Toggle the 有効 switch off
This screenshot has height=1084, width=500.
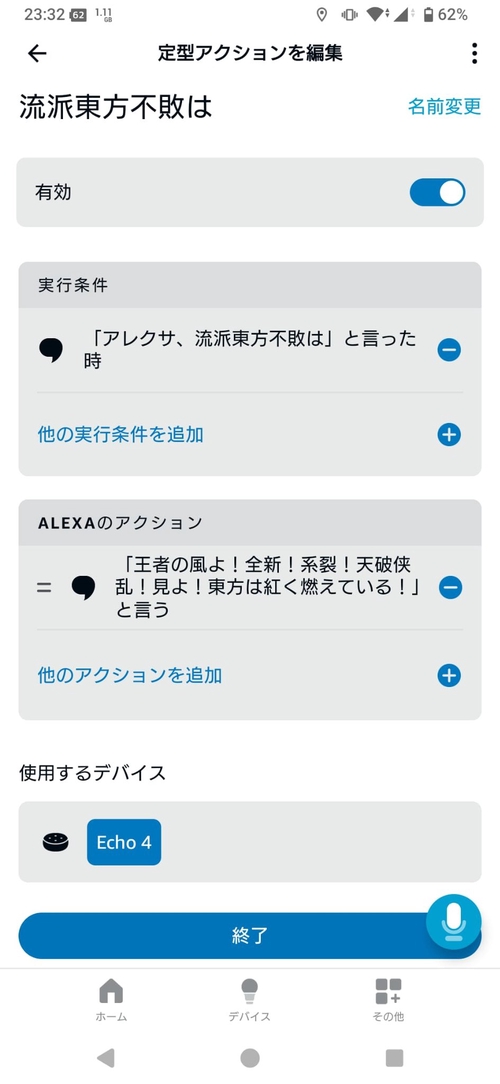click(437, 193)
